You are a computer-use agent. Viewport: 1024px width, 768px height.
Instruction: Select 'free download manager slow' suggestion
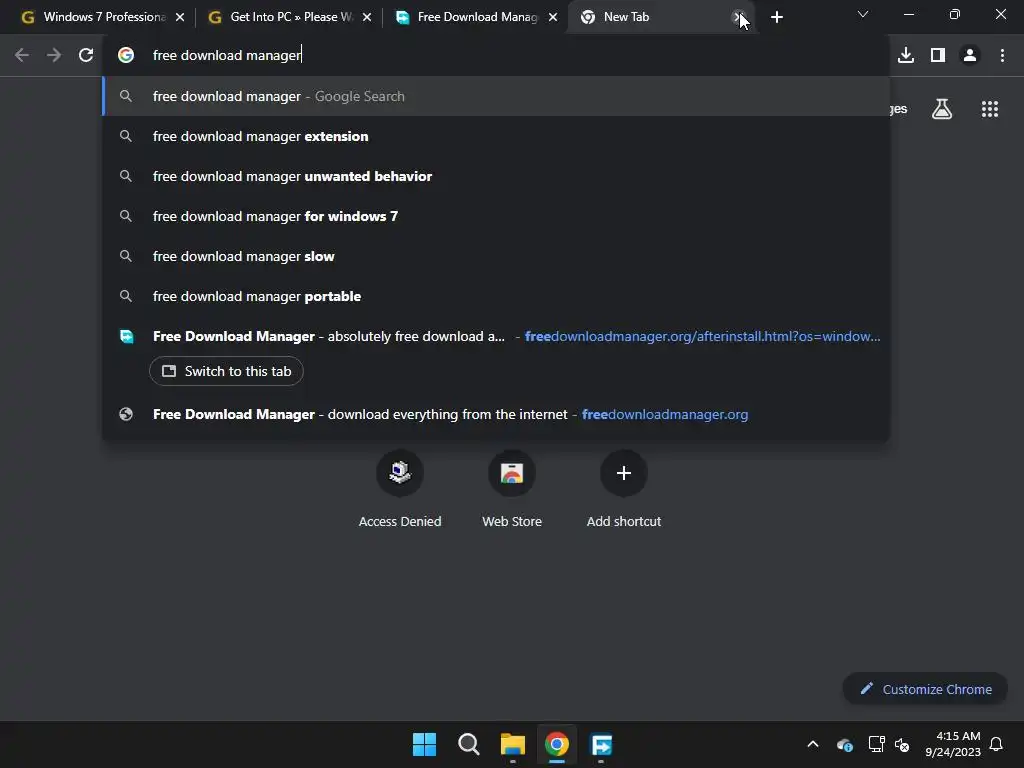pyautogui.click(x=496, y=256)
